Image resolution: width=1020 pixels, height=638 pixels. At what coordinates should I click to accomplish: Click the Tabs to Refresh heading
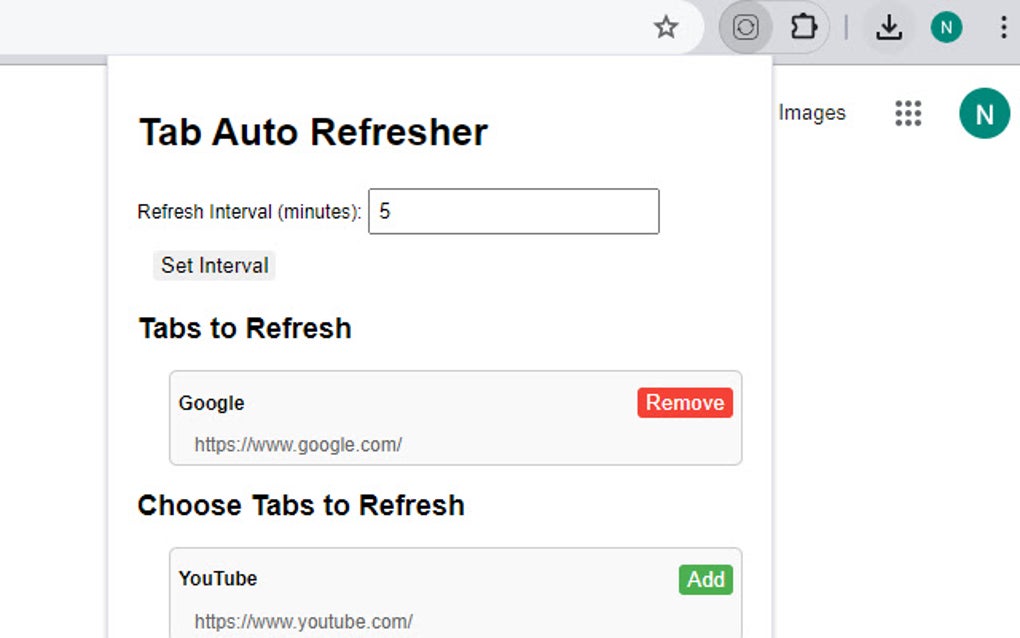(244, 328)
